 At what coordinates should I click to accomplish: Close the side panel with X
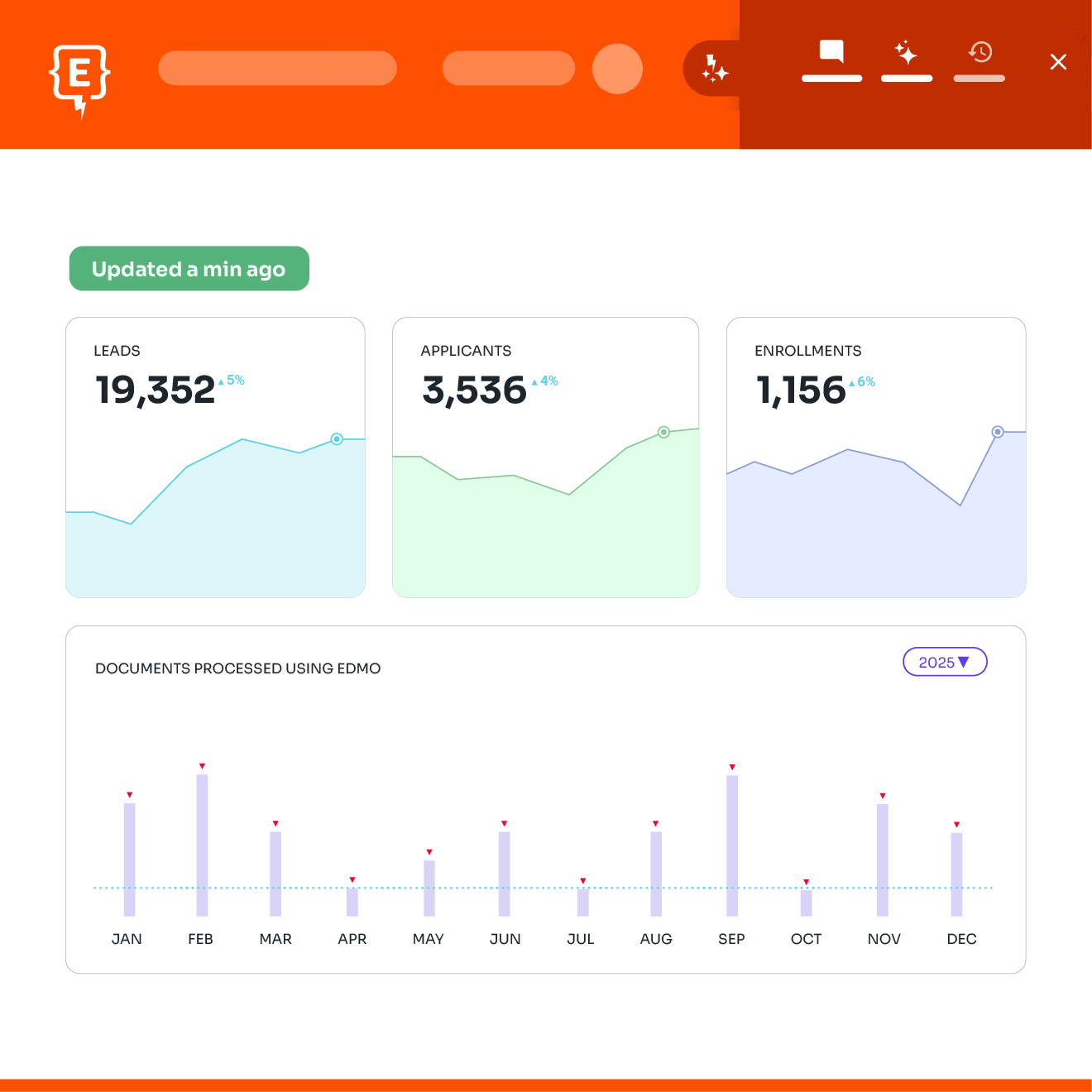point(1058,62)
